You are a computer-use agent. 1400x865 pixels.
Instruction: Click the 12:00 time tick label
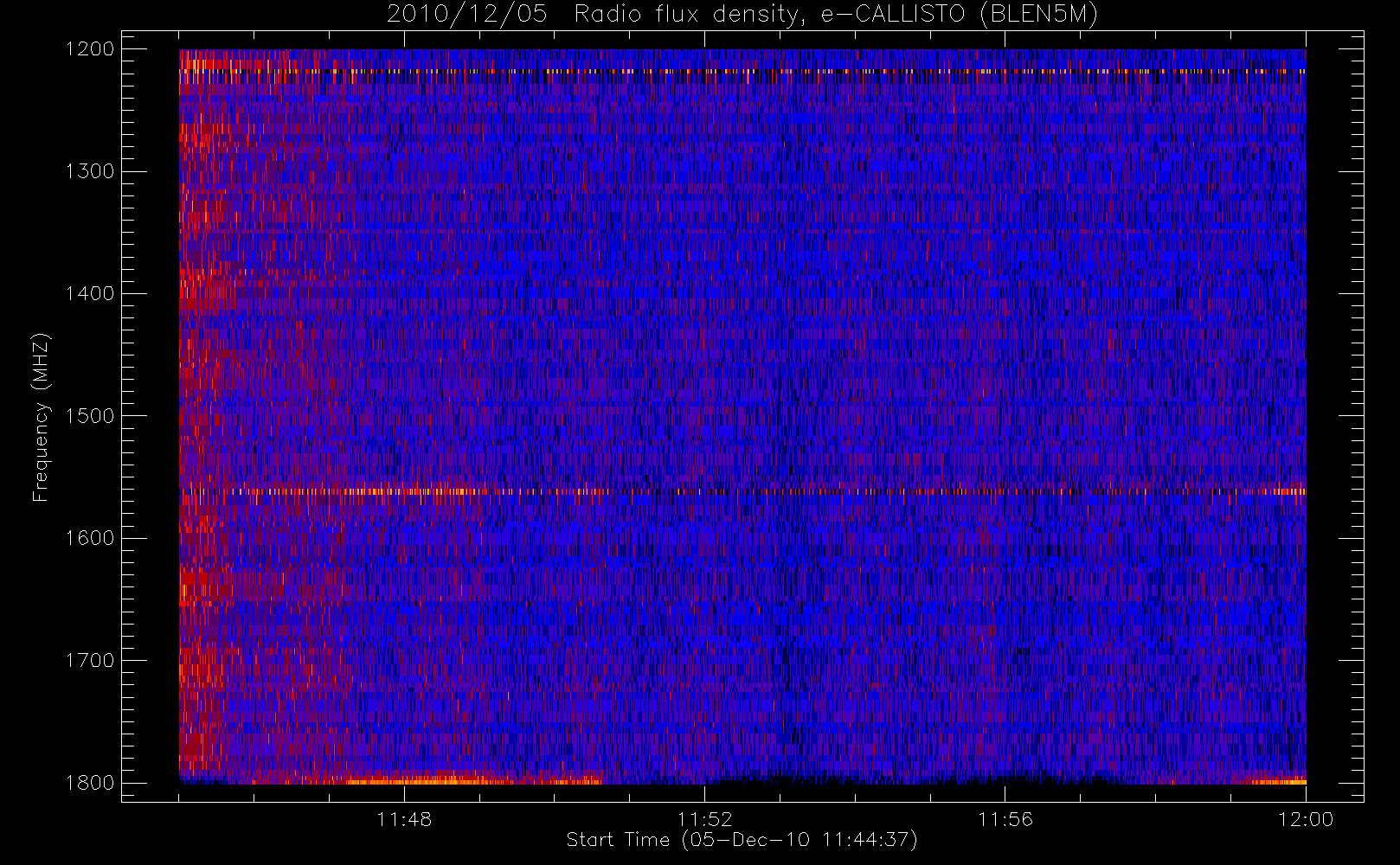point(1306,819)
